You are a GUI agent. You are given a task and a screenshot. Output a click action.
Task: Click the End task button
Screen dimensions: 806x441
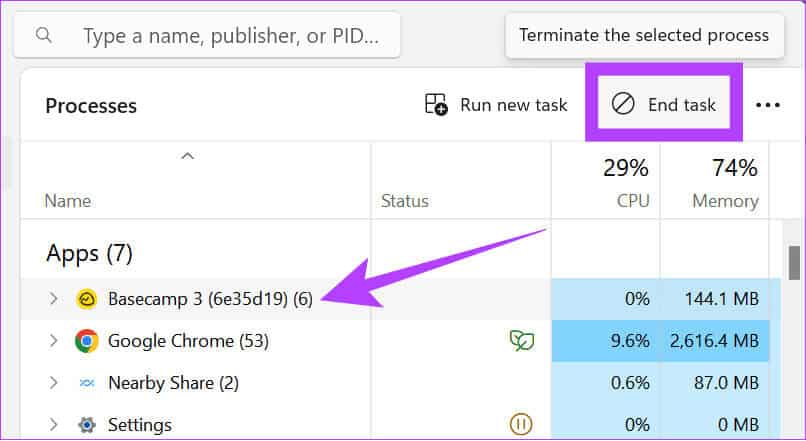(664, 102)
